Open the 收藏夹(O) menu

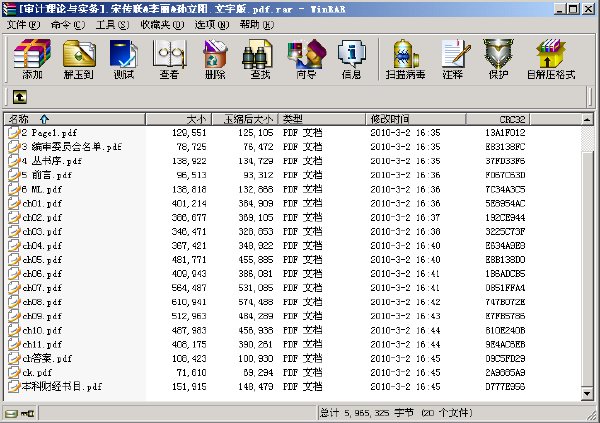point(162,25)
